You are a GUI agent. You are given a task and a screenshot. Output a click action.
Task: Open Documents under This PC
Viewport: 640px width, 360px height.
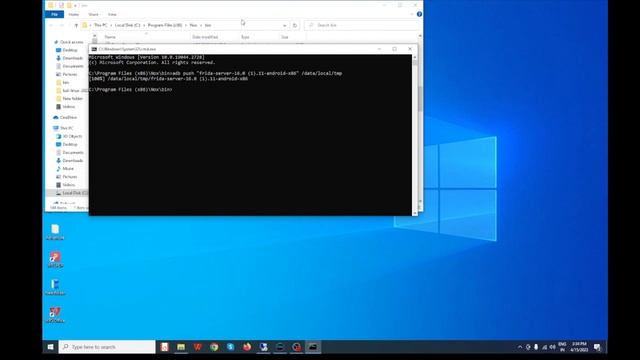coord(73,153)
